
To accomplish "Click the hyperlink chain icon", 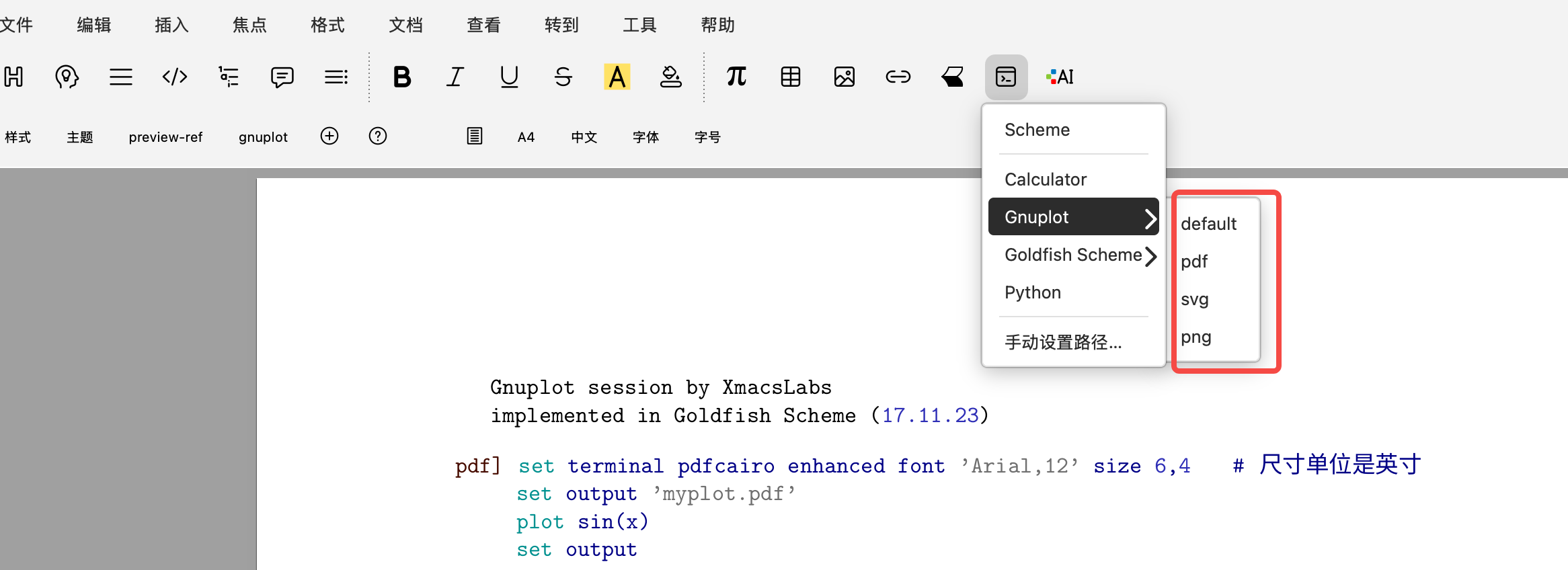I will (898, 77).
